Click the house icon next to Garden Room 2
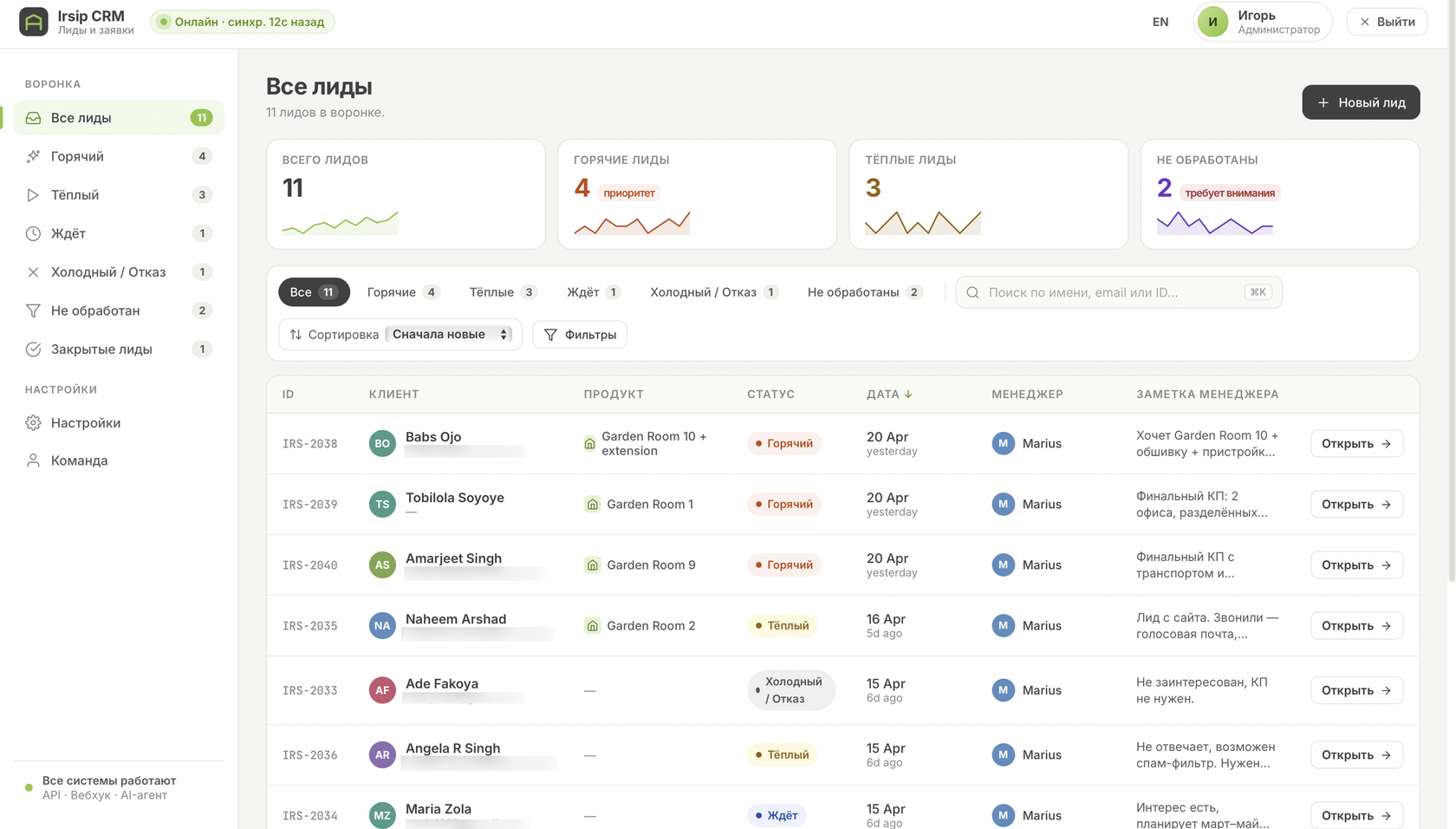Viewport: 1456px width, 829px height. pyautogui.click(x=593, y=626)
